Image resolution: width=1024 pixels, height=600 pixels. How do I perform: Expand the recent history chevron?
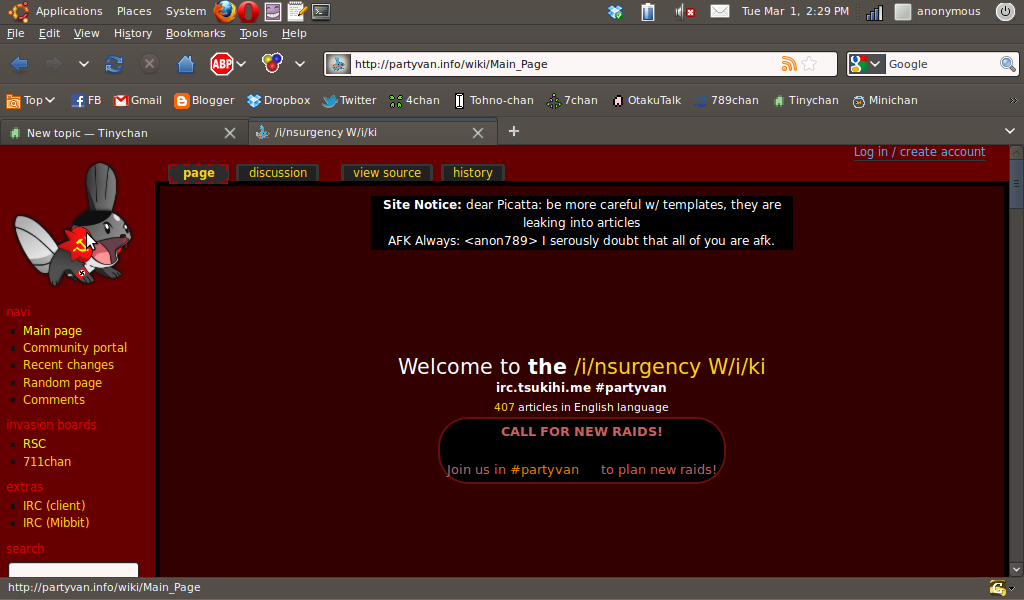click(84, 63)
